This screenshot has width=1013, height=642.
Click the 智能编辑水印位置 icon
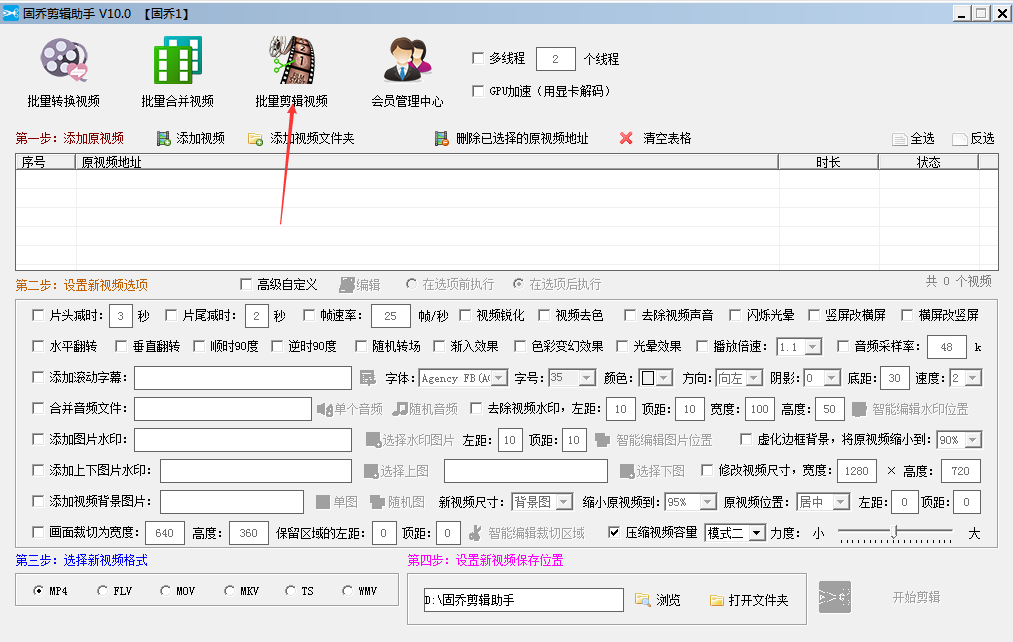(859, 409)
